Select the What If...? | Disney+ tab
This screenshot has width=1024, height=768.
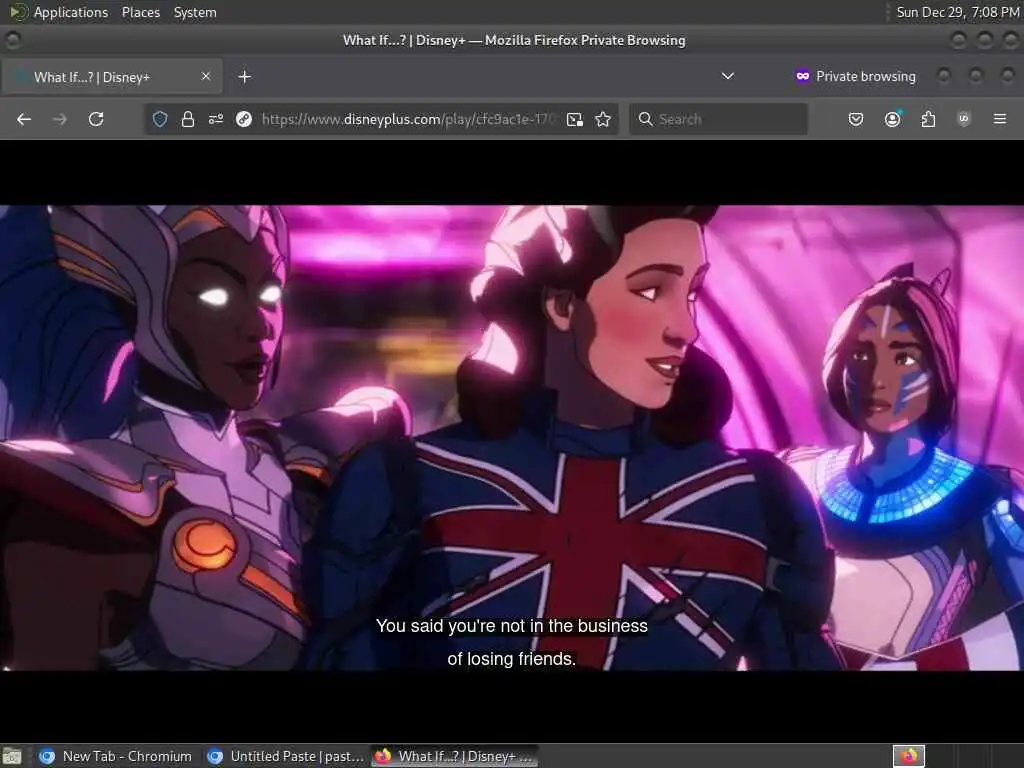112,76
